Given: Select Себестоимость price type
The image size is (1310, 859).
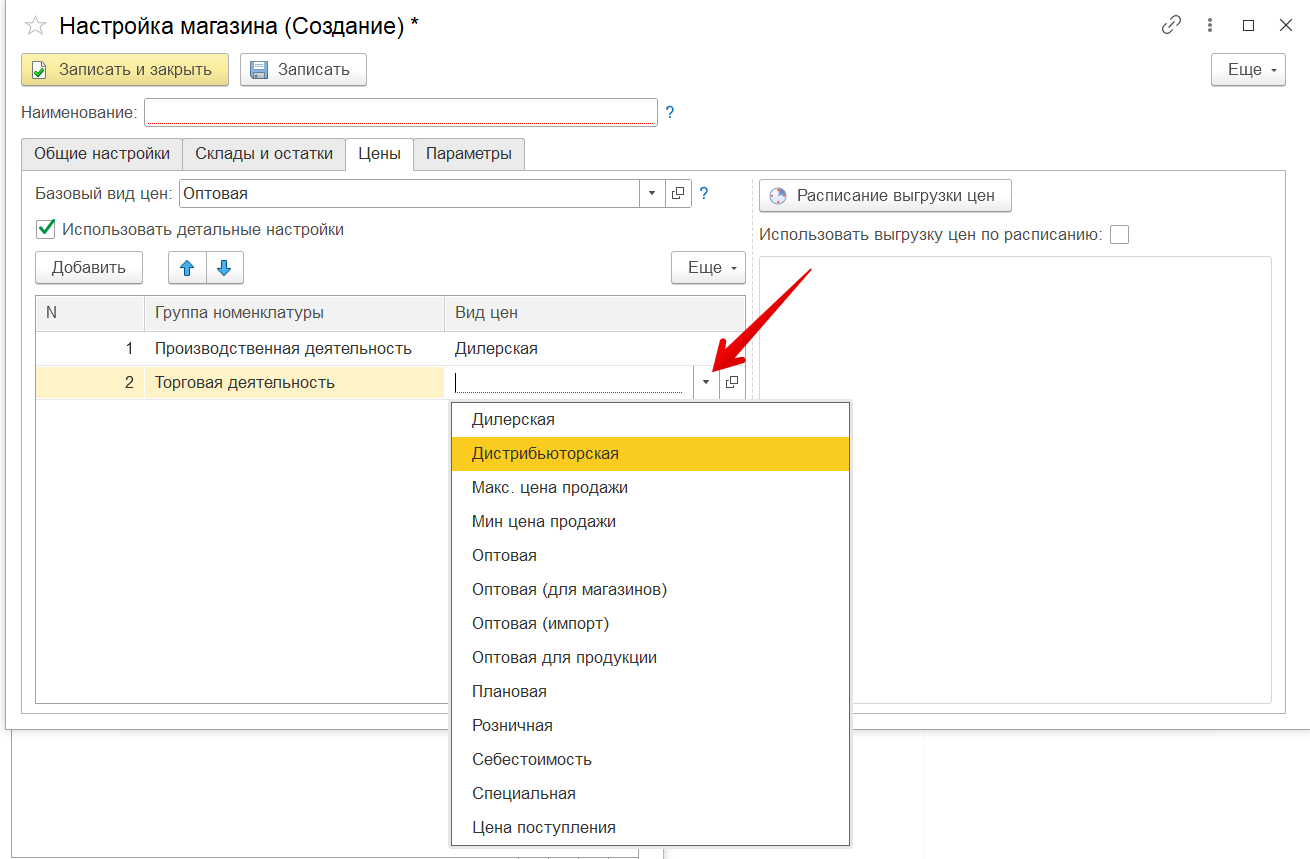Looking at the screenshot, I should (650, 760).
